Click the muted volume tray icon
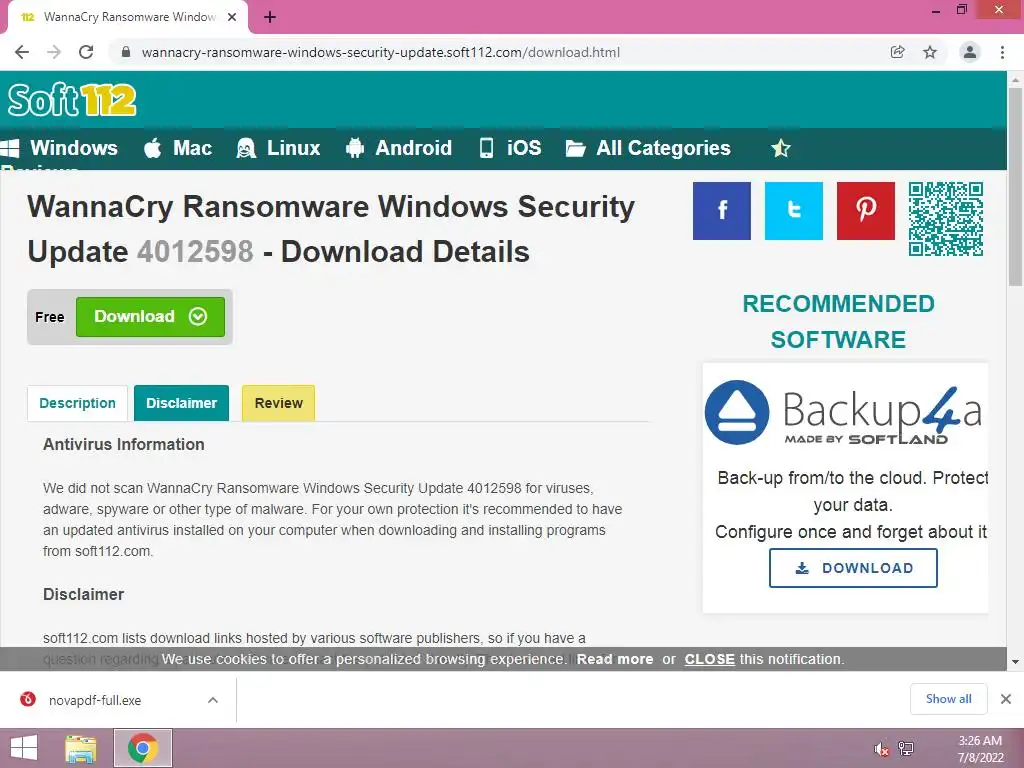This screenshot has height=768, width=1024. click(881, 749)
